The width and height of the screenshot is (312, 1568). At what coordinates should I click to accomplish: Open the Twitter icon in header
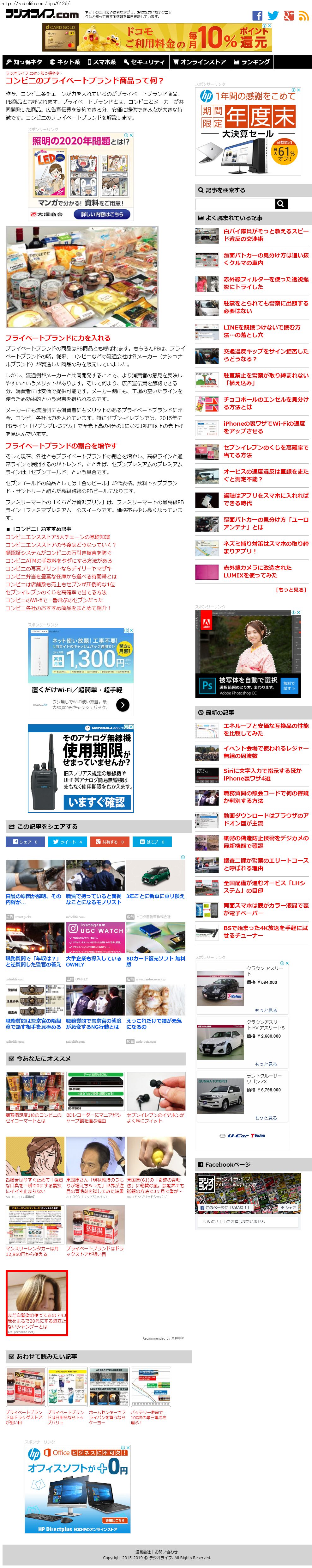[x=273, y=15]
